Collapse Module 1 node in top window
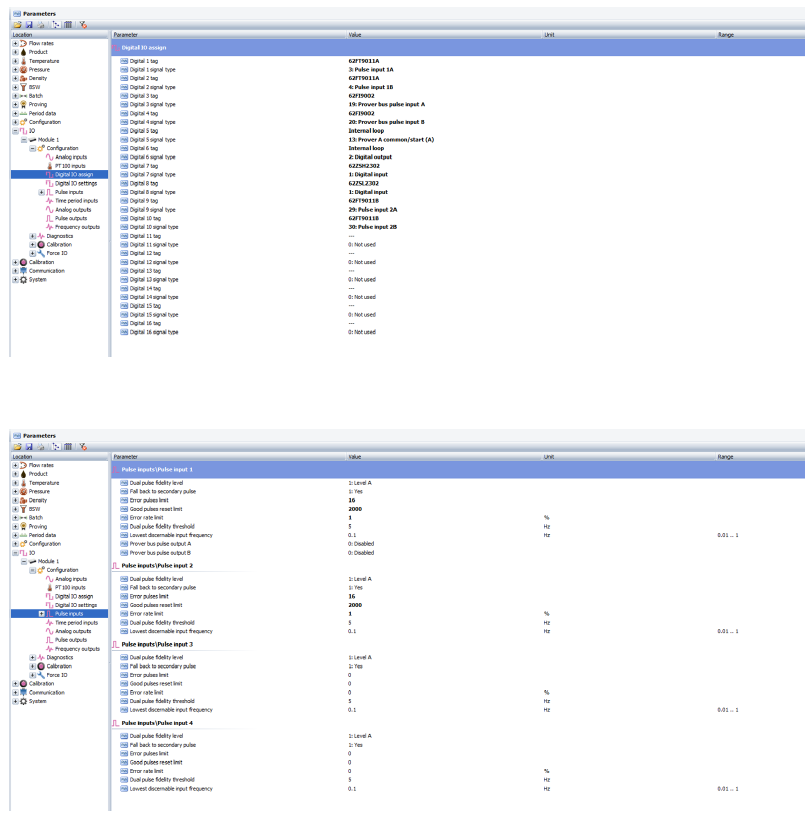The height and width of the screenshot is (836, 810). tap(24, 140)
